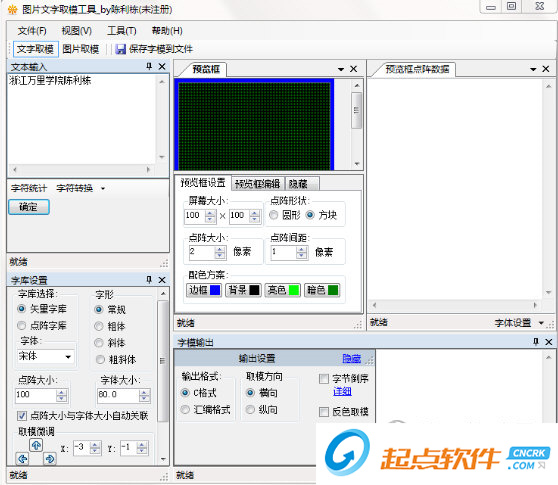
Task: Expand the 字符转换 dropdown
Action: 103,189
